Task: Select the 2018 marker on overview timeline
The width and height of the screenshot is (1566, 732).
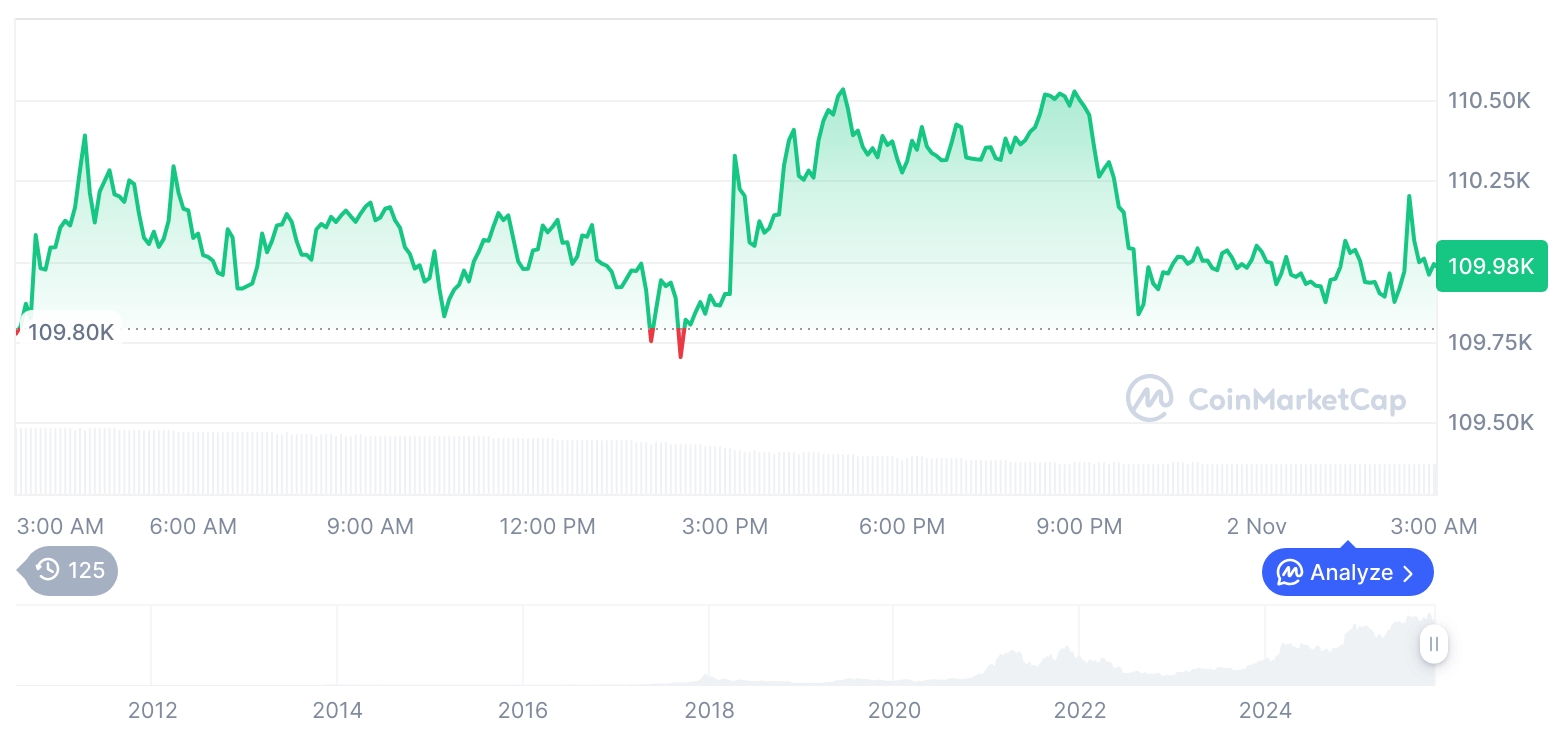Action: point(709,711)
